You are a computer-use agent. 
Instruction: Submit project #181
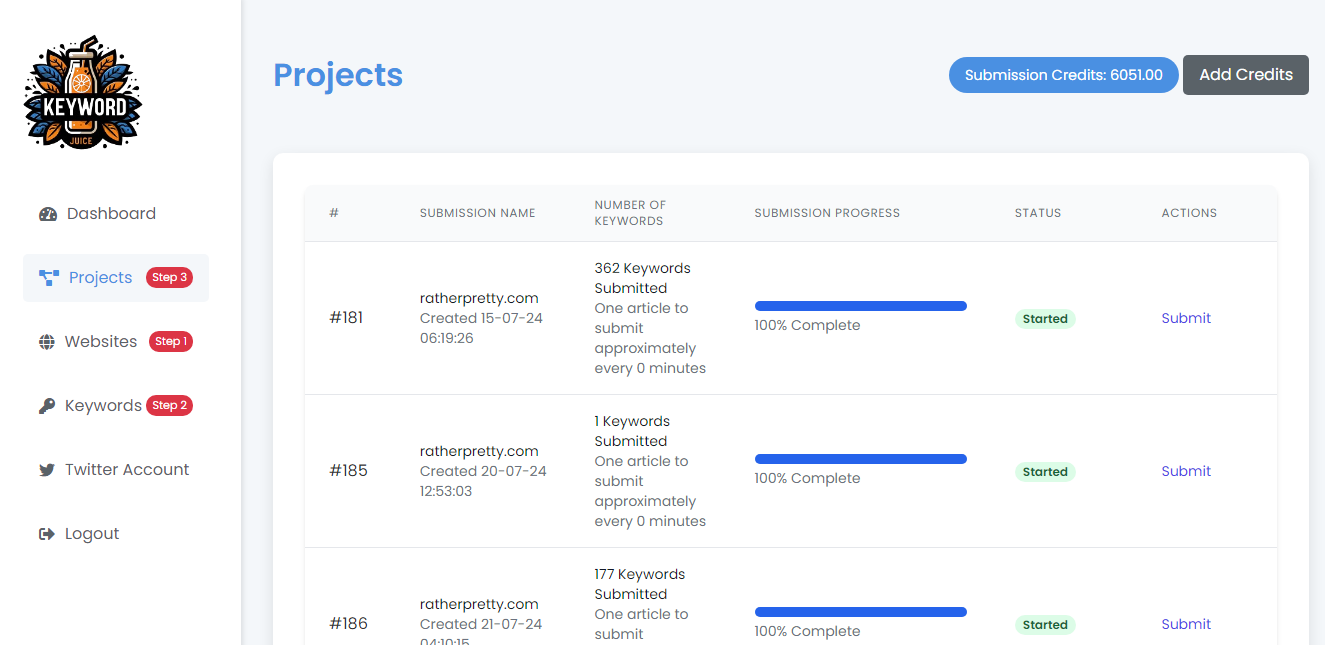click(1185, 318)
